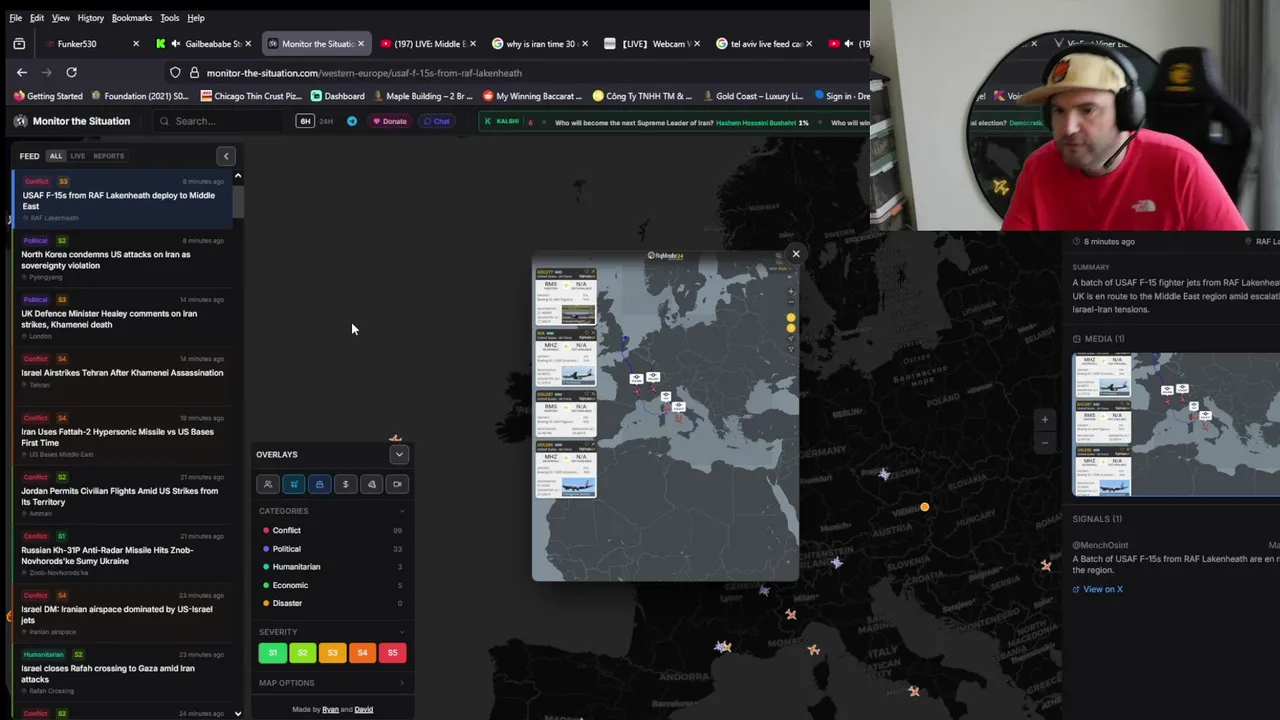1280x720 pixels.
Task: Toggle the blue highlighted third overlay icon
Action: (x=319, y=484)
